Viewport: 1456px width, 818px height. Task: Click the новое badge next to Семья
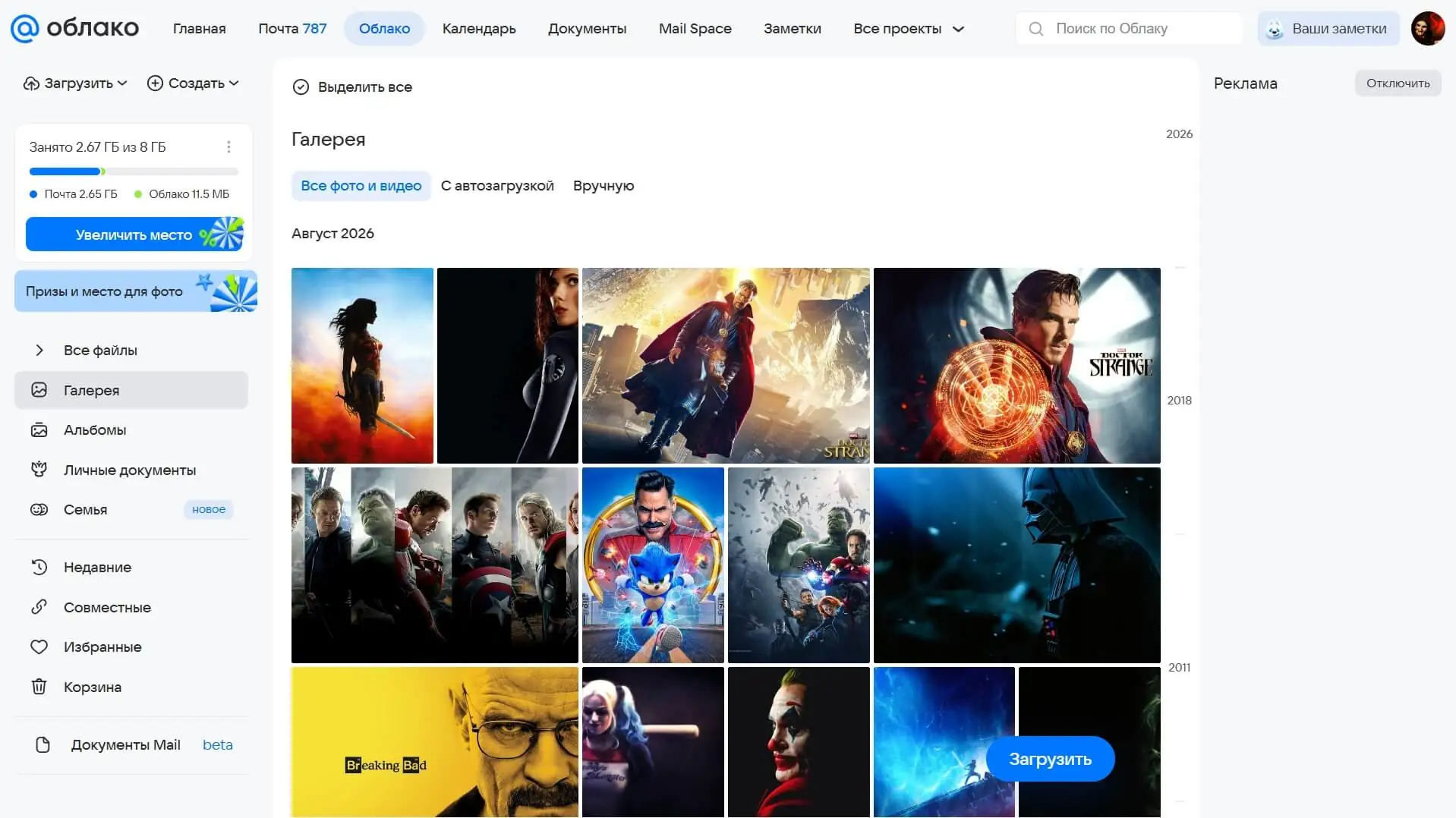point(209,510)
